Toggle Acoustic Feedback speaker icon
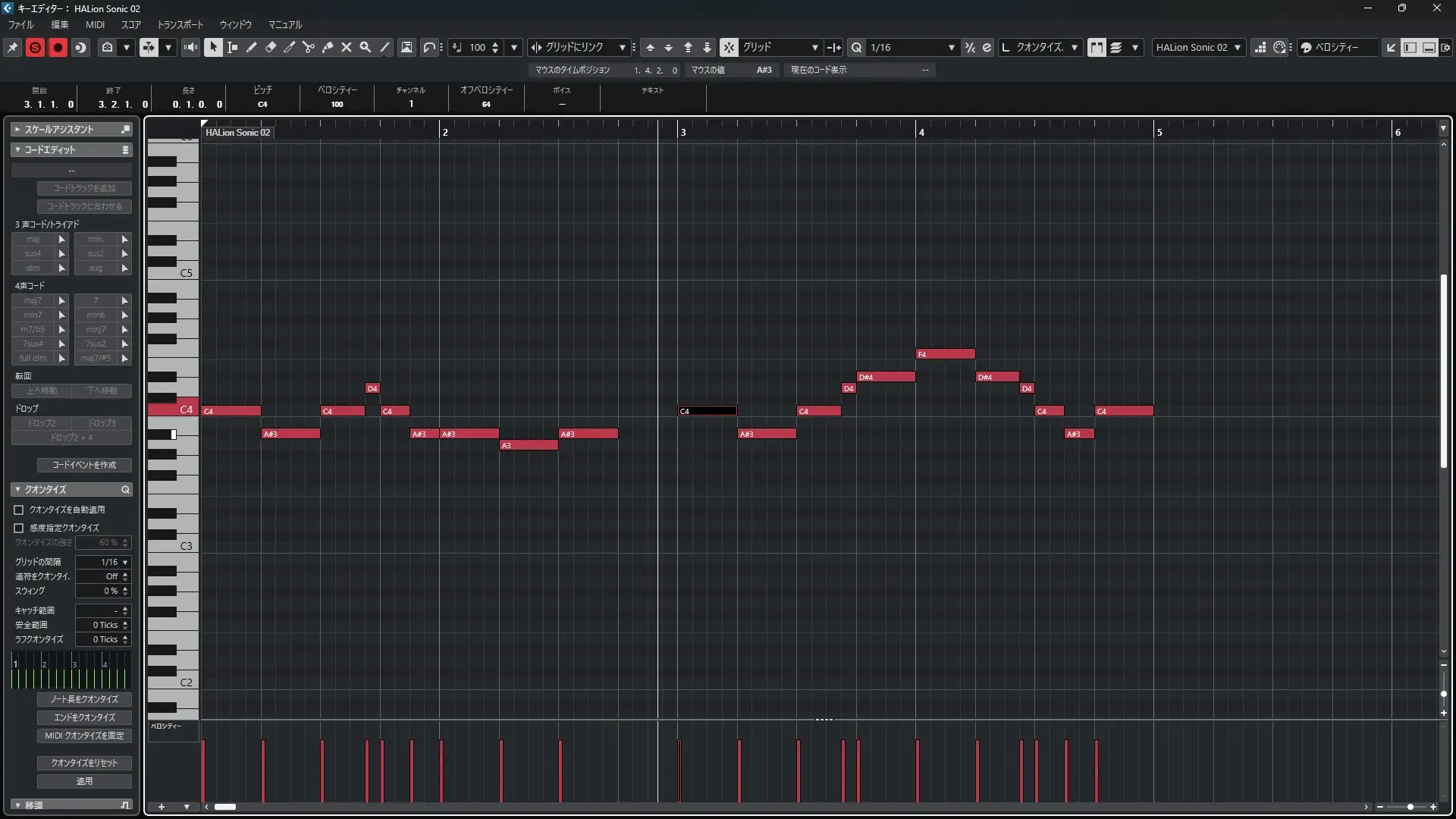Screen dimensions: 1456x819 click(x=190, y=48)
